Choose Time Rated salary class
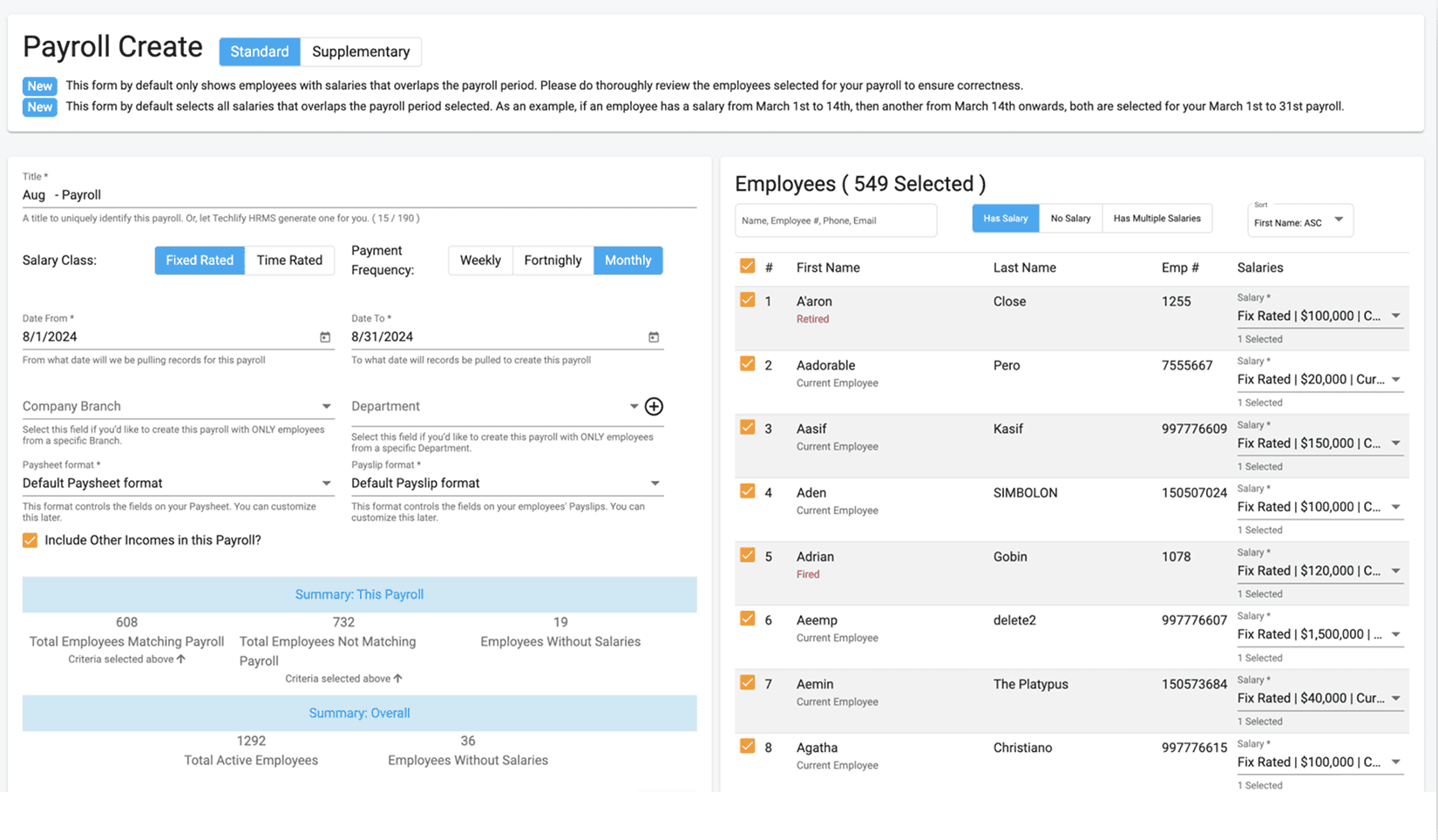The image size is (1438, 840). pos(289,261)
